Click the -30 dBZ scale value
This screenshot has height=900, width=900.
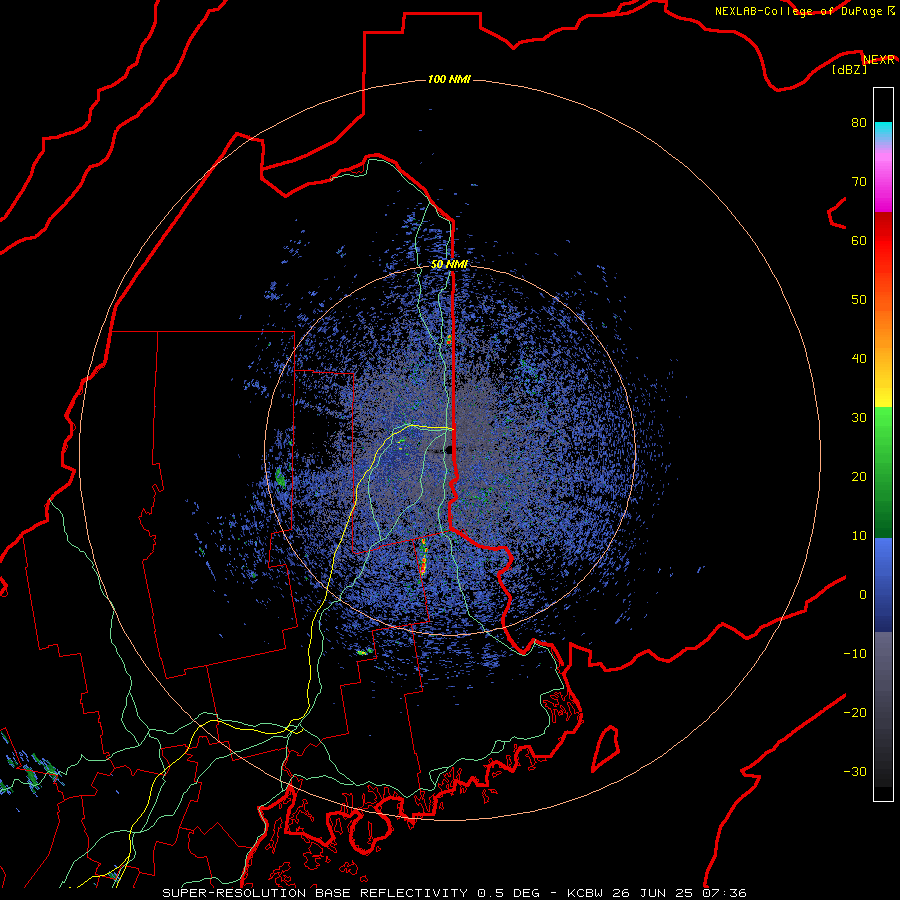coord(855,771)
